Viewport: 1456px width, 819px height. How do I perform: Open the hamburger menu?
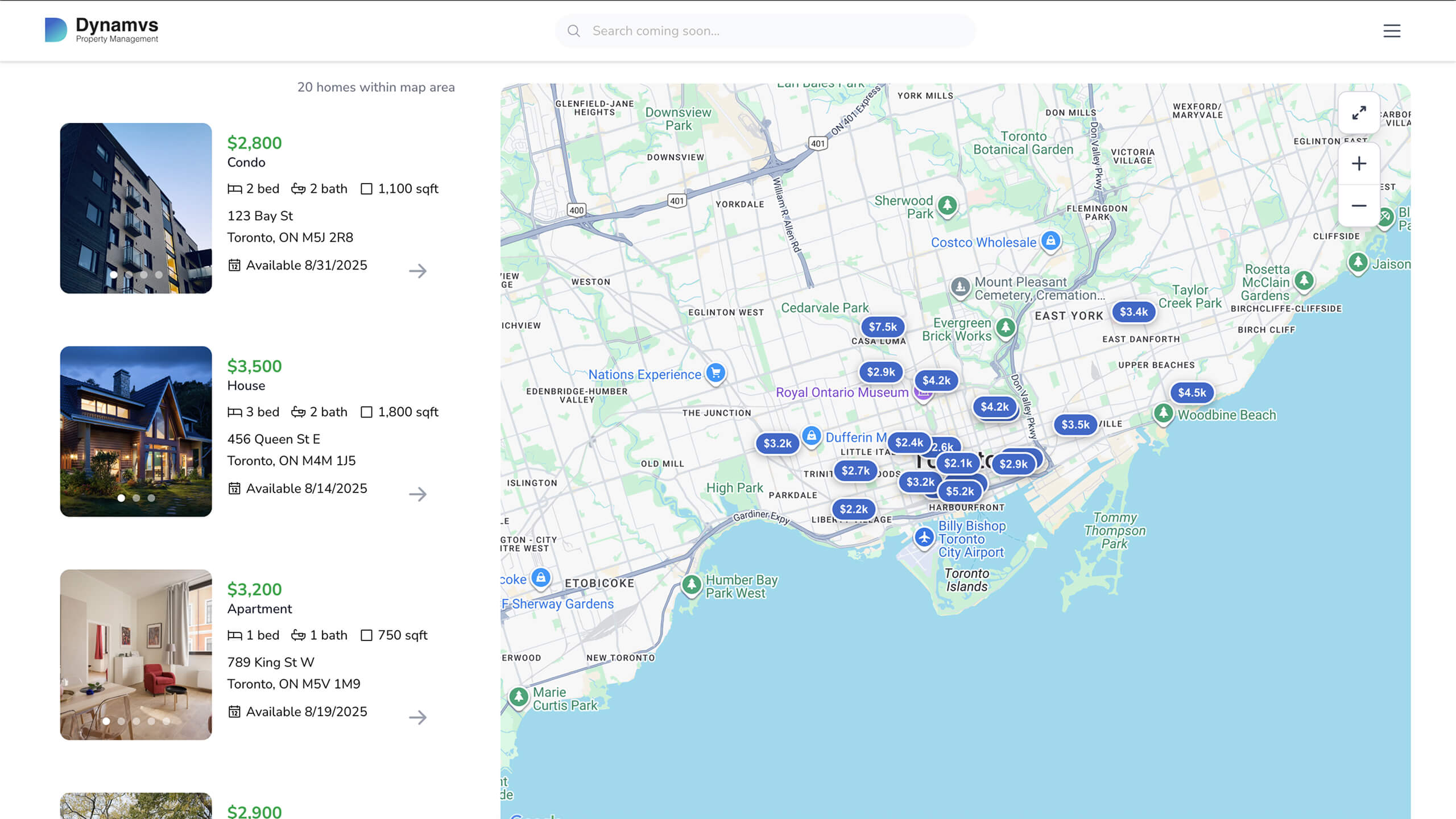pos(1392,31)
